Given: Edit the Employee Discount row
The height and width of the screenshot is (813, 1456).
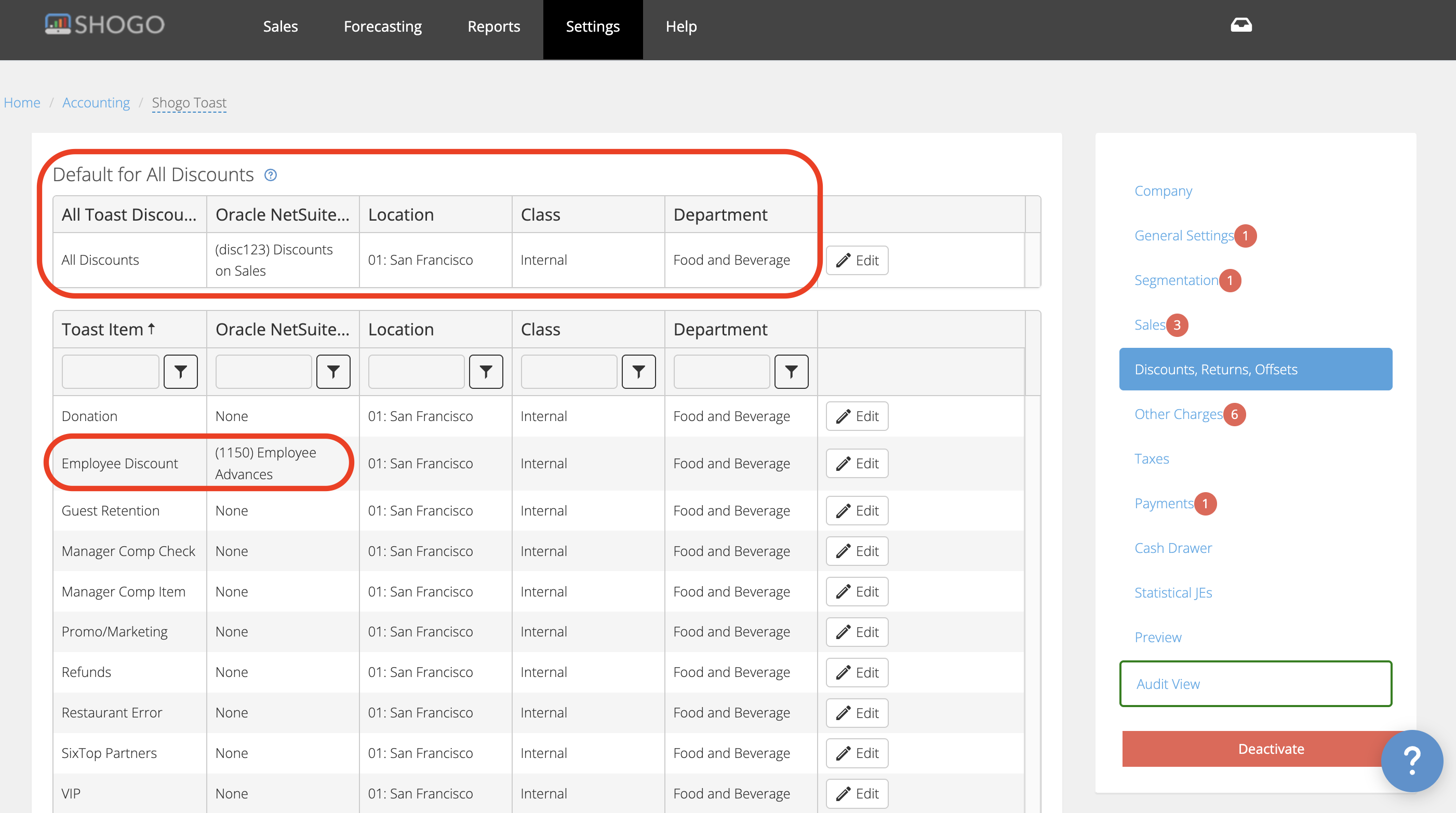Looking at the screenshot, I should (x=857, y=463).
